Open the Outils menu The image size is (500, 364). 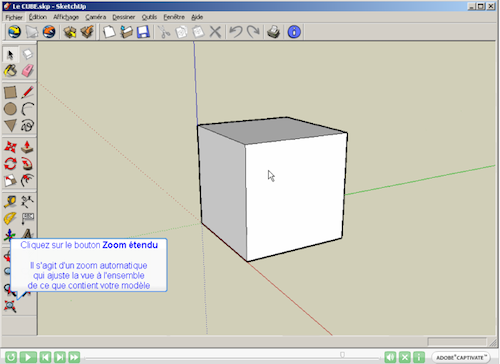pyautogui.click(x=149, y=17)
